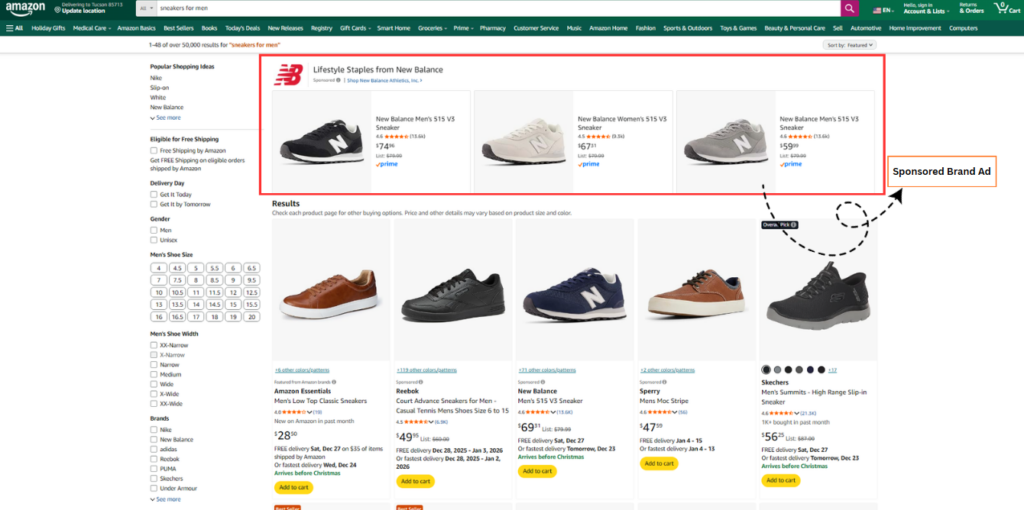1024x510 pixels.
Task: Add Skechers Summits sneaker to cart
Action: [x=780, y=481]
